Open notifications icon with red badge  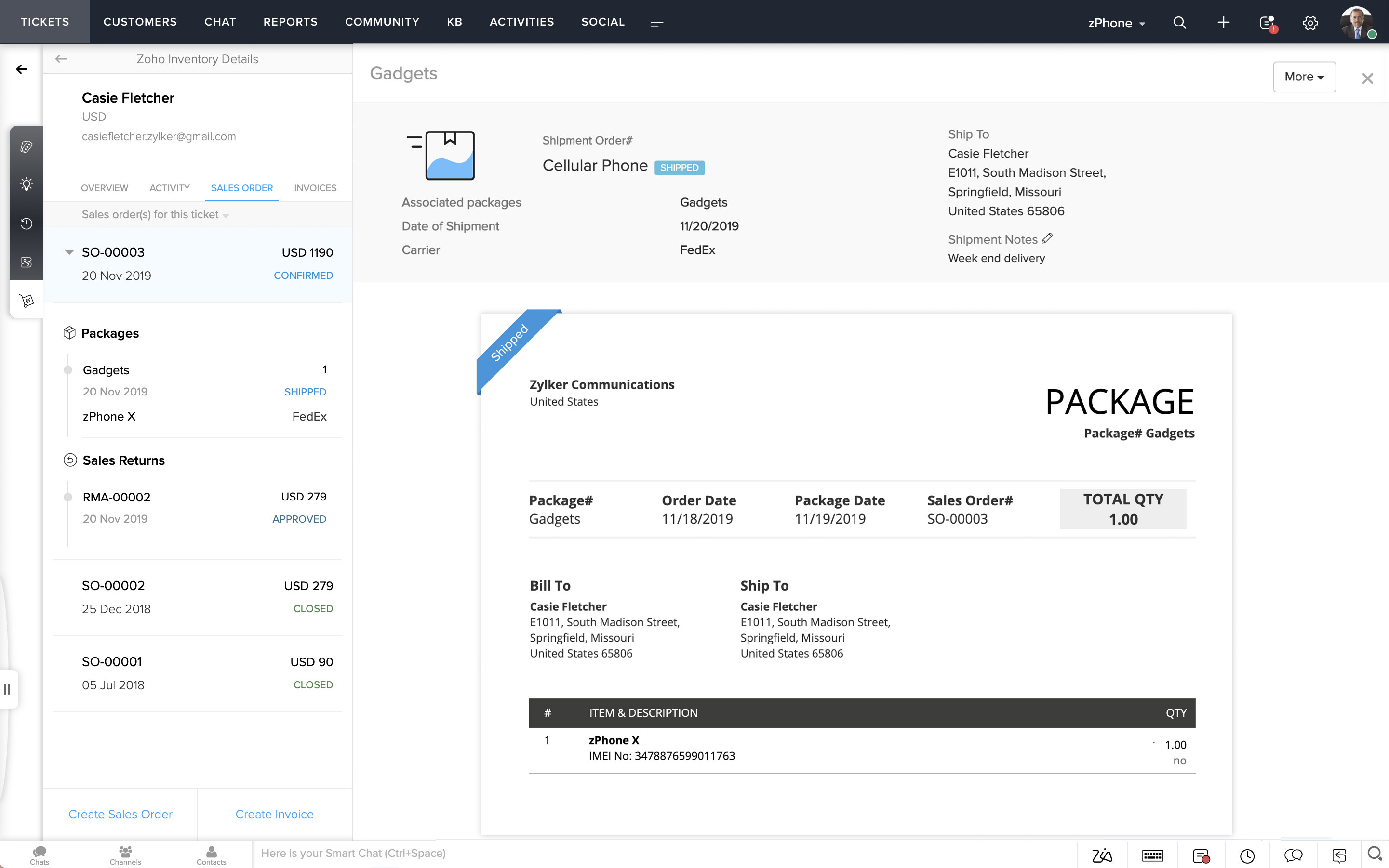(x=1267, y=23)
